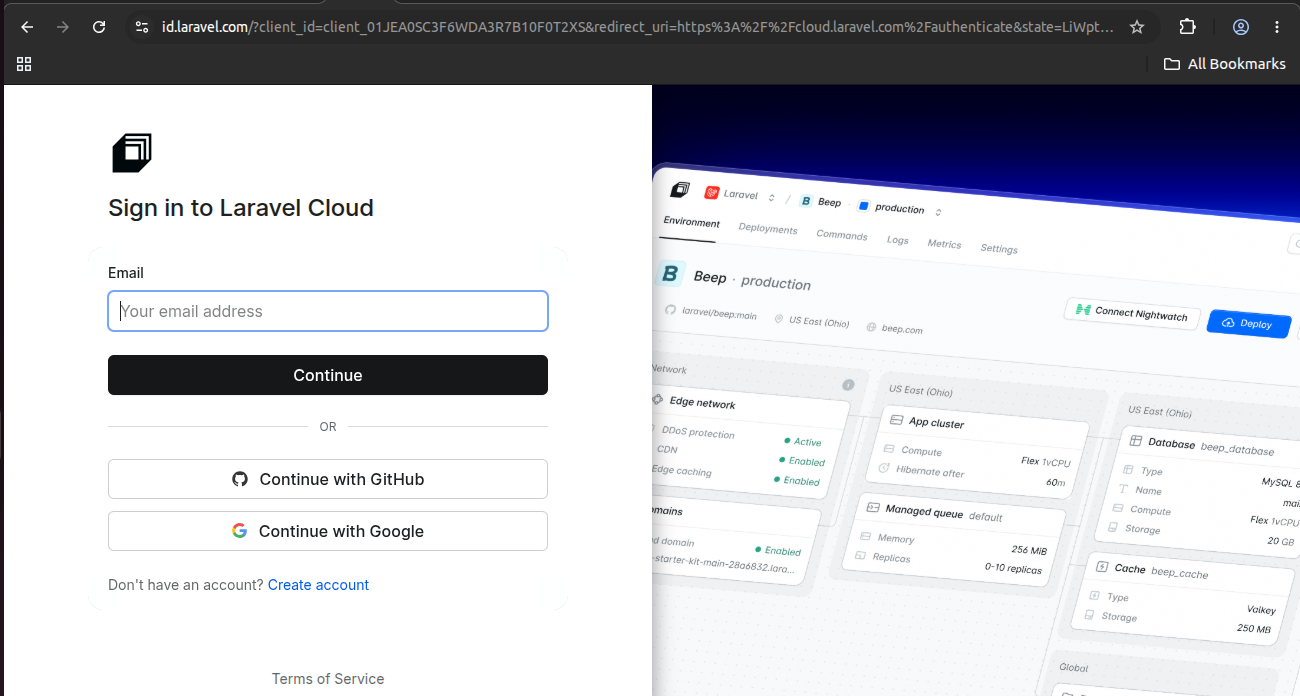
Task: Open the apps grid in bookmarks bar
Action: click(x=24, y=64)
